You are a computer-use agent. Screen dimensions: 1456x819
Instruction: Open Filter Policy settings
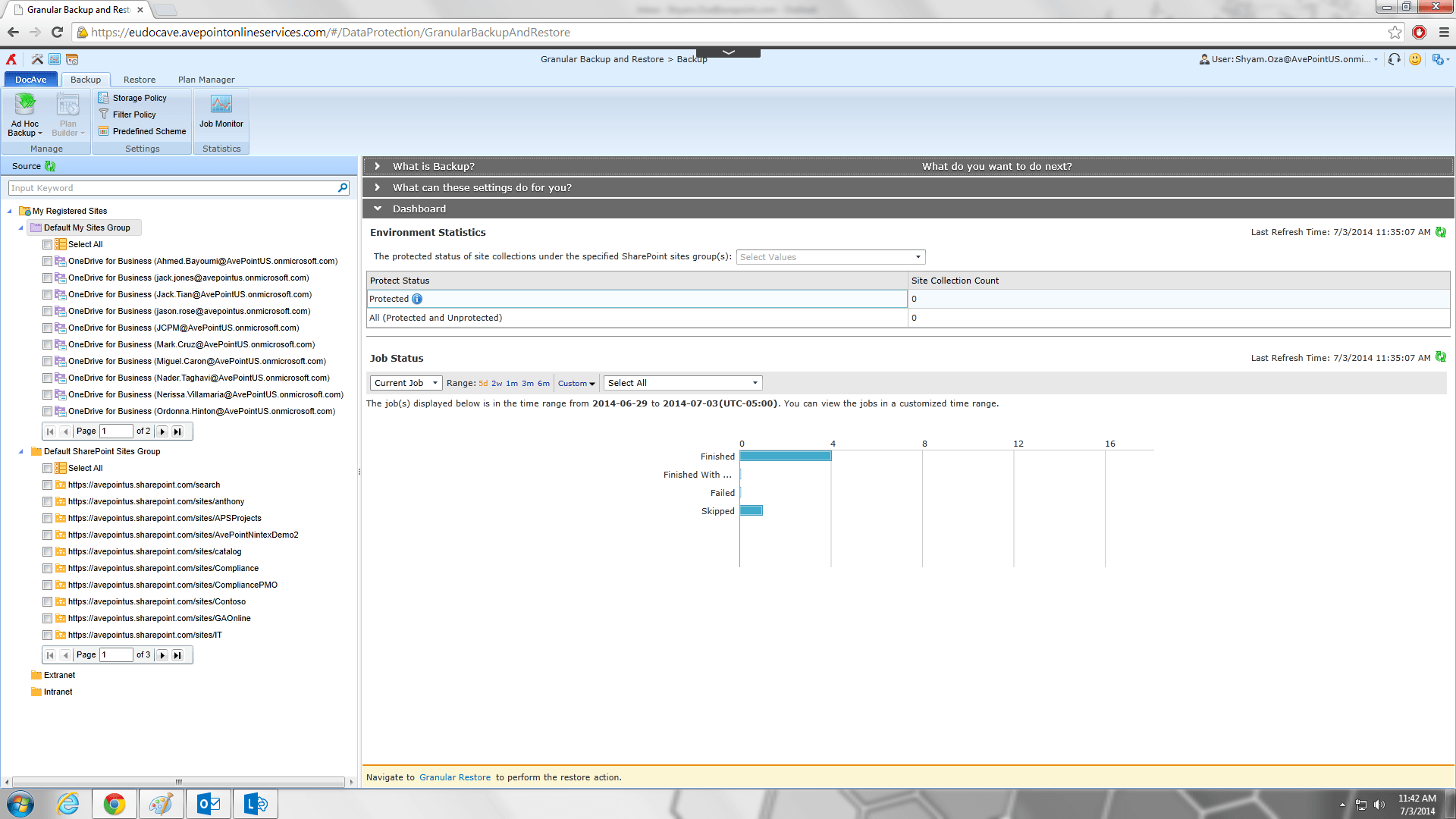(x=127, y=115)
